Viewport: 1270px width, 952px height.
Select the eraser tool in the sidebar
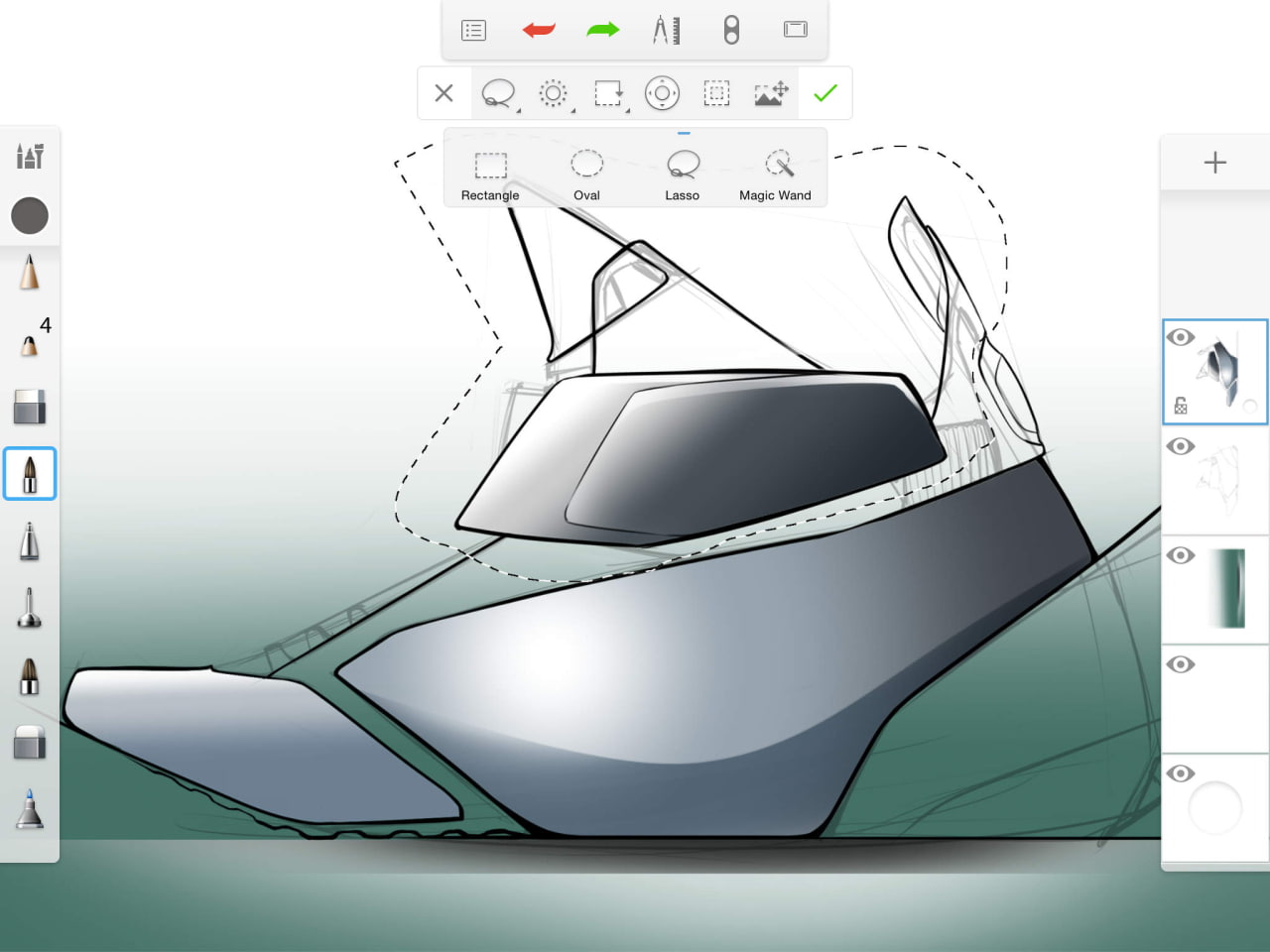tap(30, 407)
